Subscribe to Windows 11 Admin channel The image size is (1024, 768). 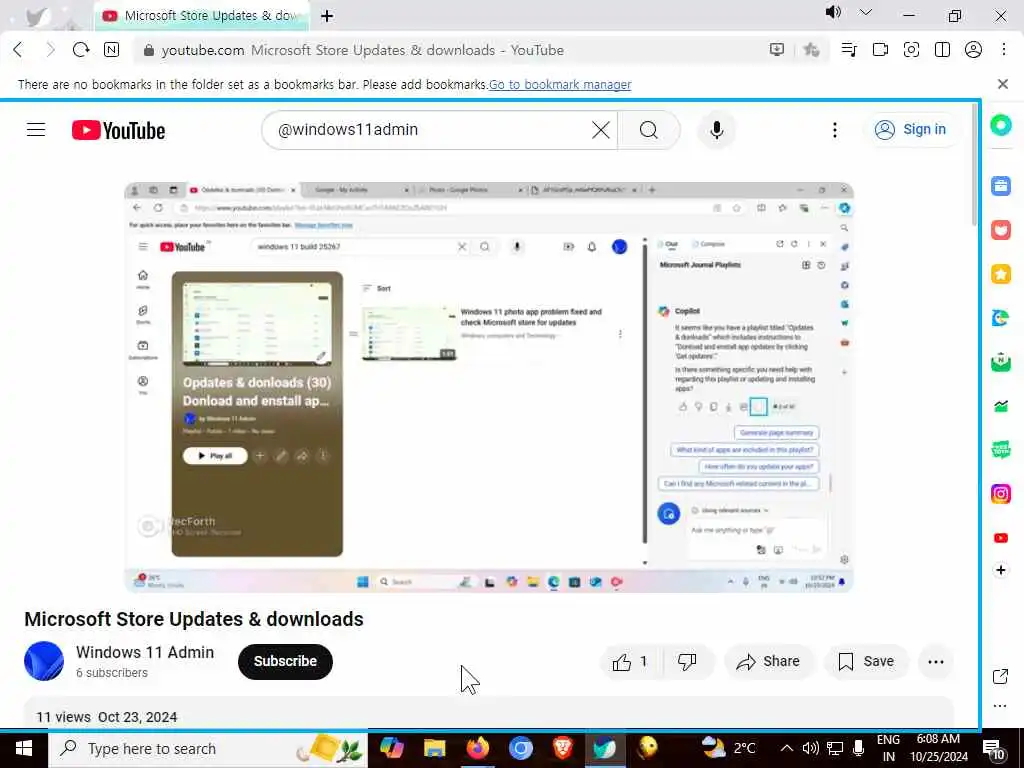(285, 662)
